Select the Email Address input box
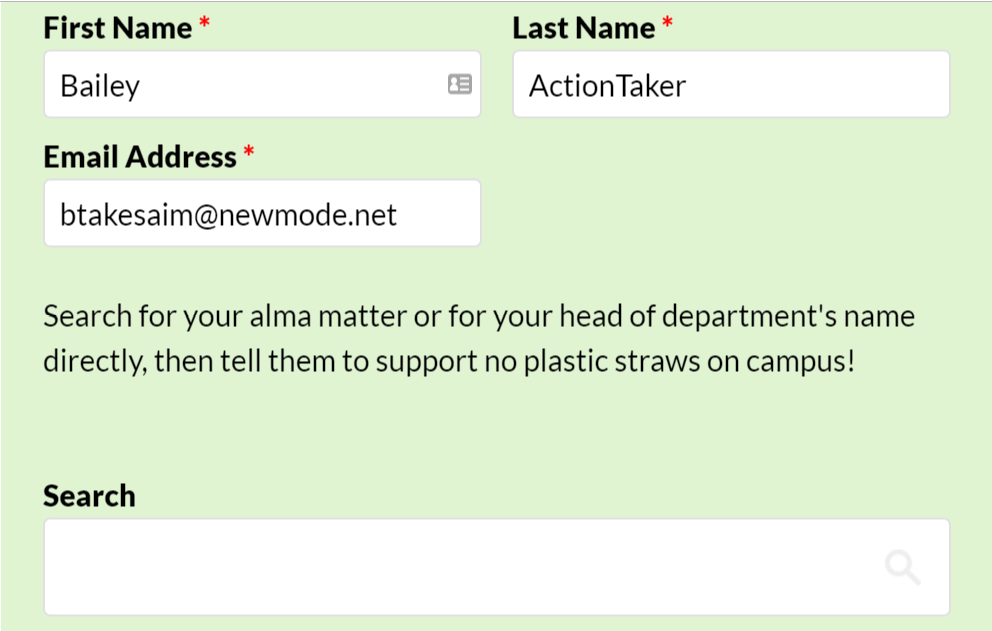Screen dimensions: 992x631 tap(263, 213)
